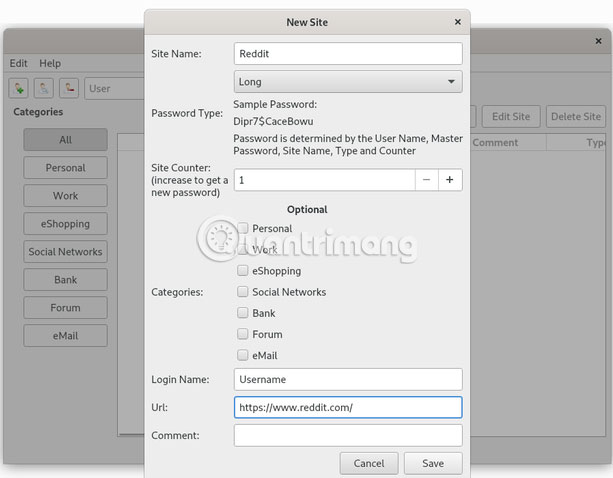Screen dimensions: 613x478
Task: Tick the Forum category checkbox
Action: (x=243, y=334)
